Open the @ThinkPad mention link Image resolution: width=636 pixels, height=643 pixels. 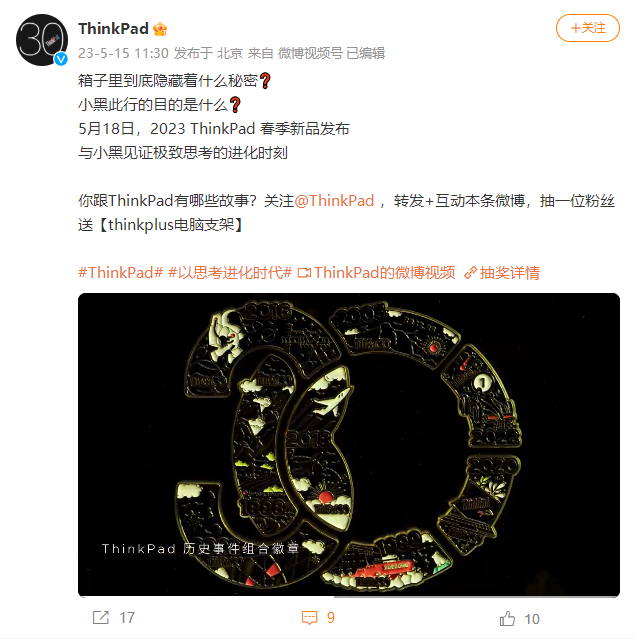pos(334,201)
